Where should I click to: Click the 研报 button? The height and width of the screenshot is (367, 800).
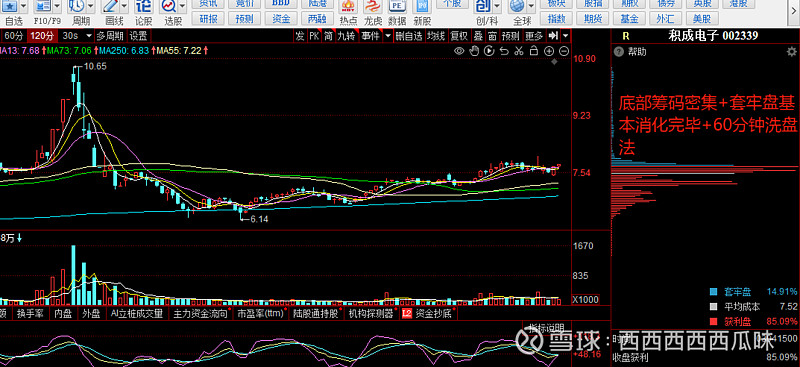pyautogui.click(x=208, y=19)
